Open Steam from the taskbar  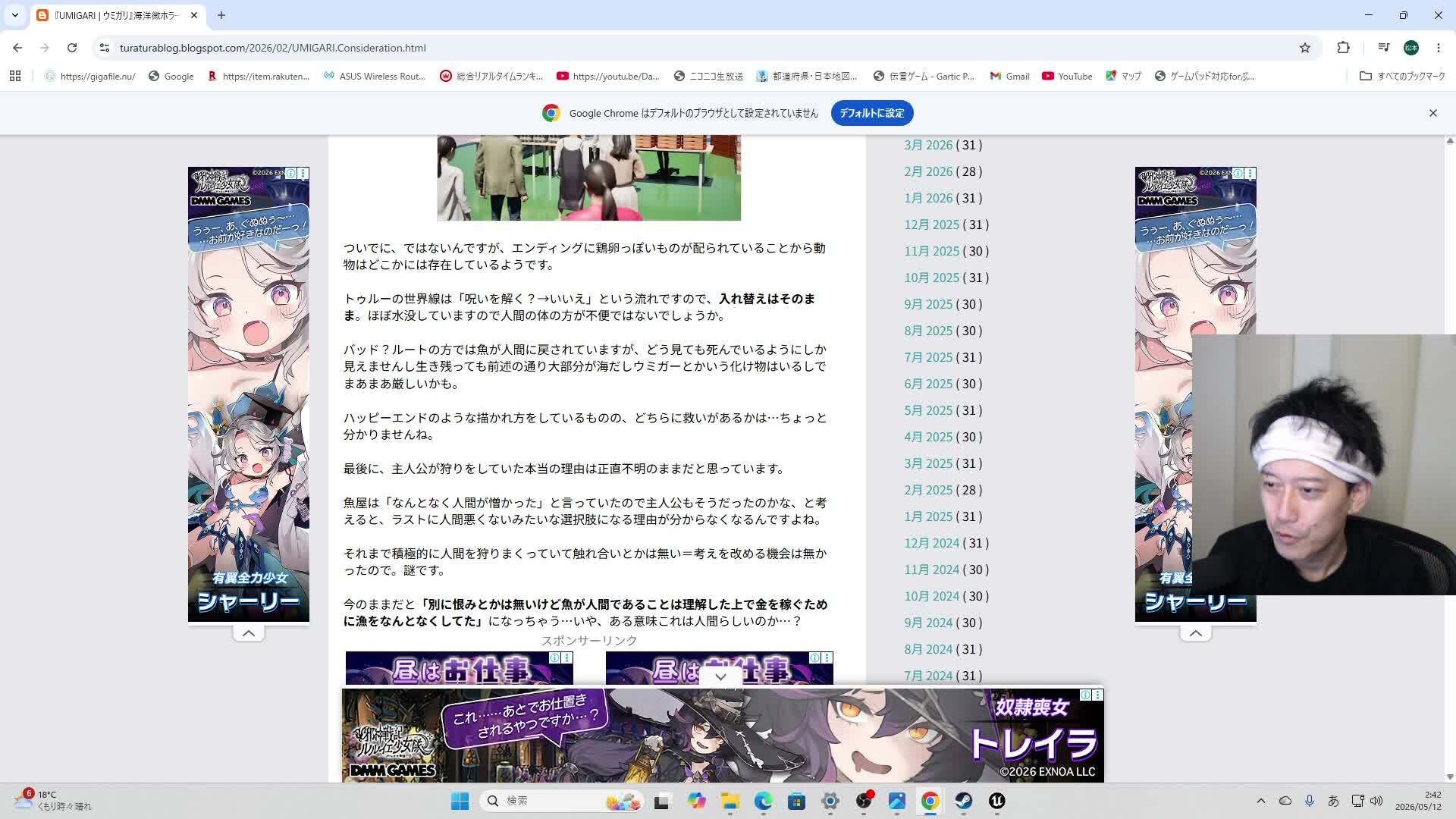point(963,801)
